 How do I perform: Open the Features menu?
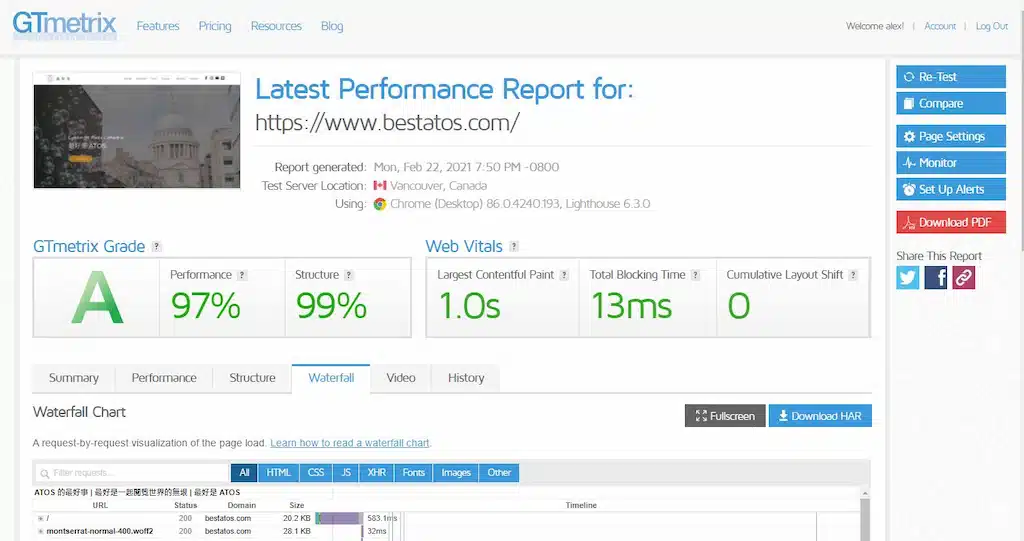[158, 26]
